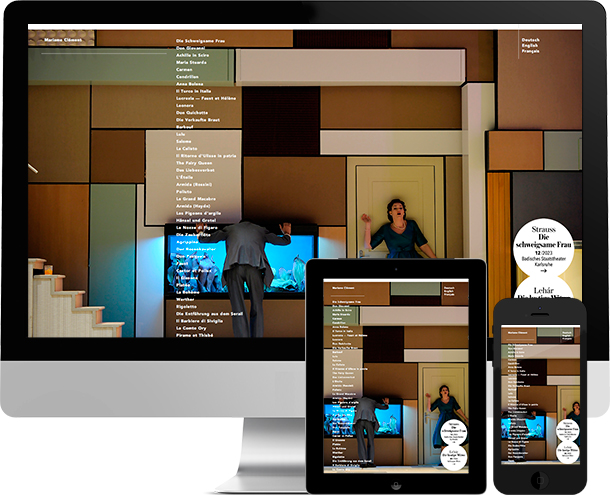This screenshot has height=495, width=610.
Task: Select Castor et Pollux in the monitor list
Action: [193, 270]
